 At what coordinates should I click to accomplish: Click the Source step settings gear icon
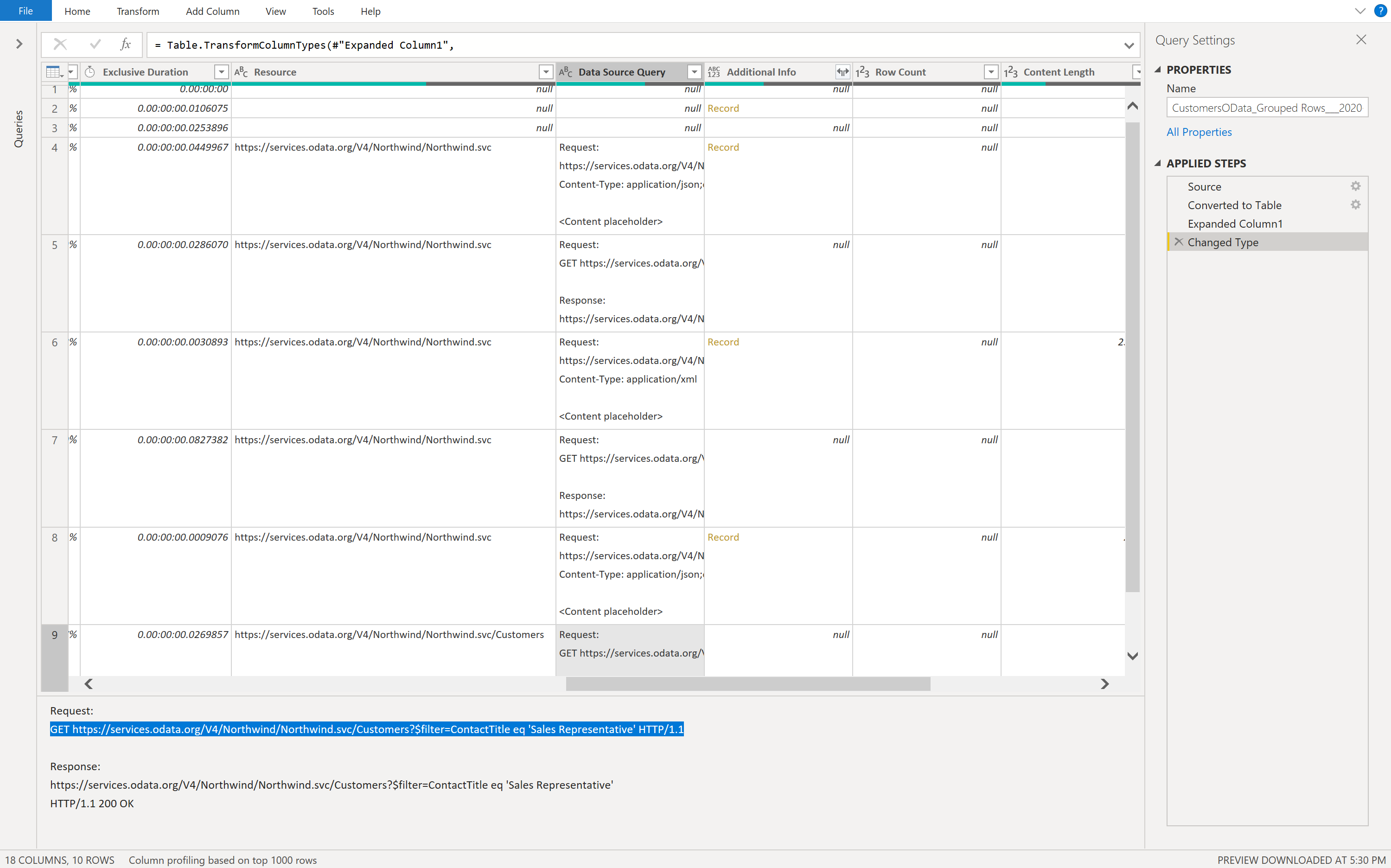coord(1356,186)
